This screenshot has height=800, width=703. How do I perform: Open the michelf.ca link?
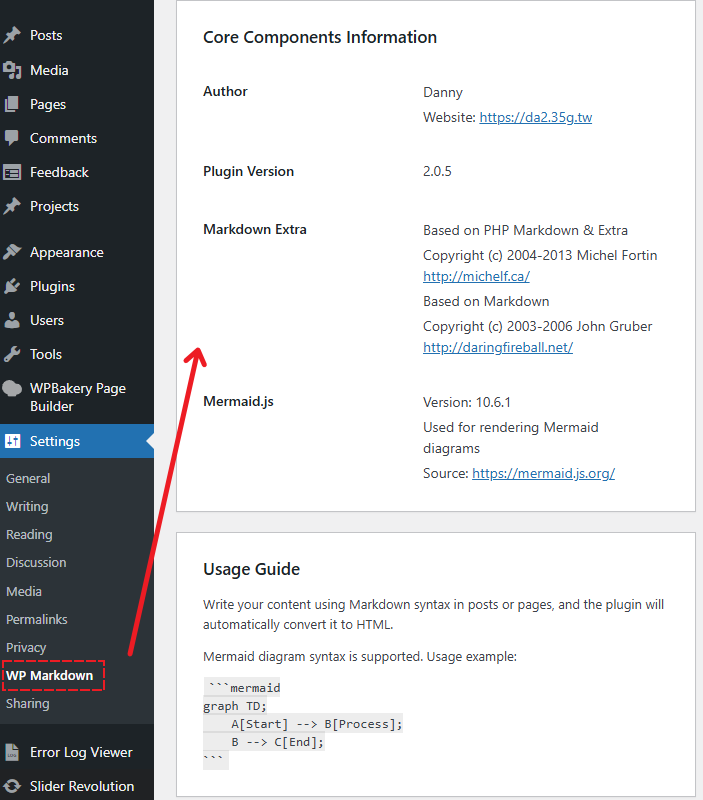[x=476, y=277]
